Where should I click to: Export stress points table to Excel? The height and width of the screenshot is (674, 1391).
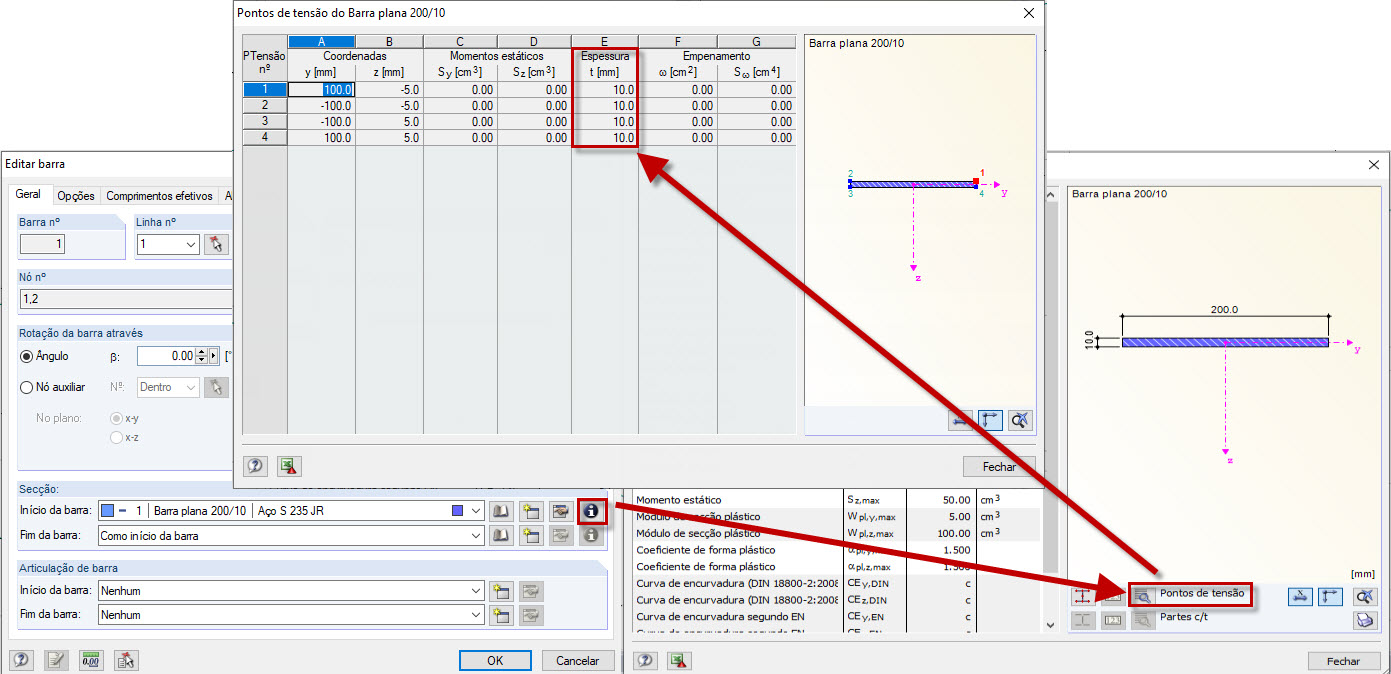tap(289, 466)
